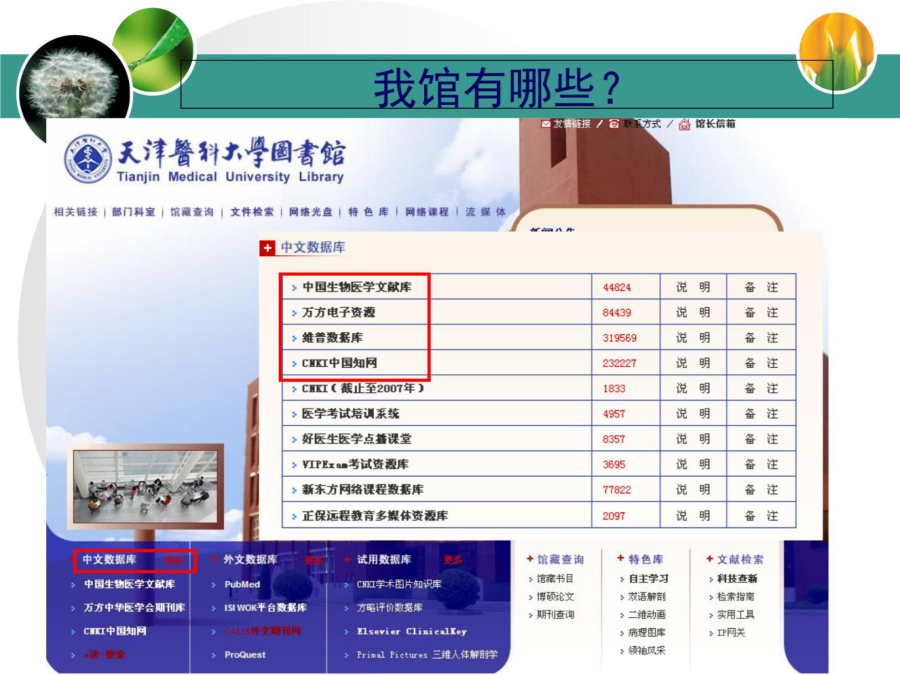Open the 馆长信箱 link at top

coord(715,124)
